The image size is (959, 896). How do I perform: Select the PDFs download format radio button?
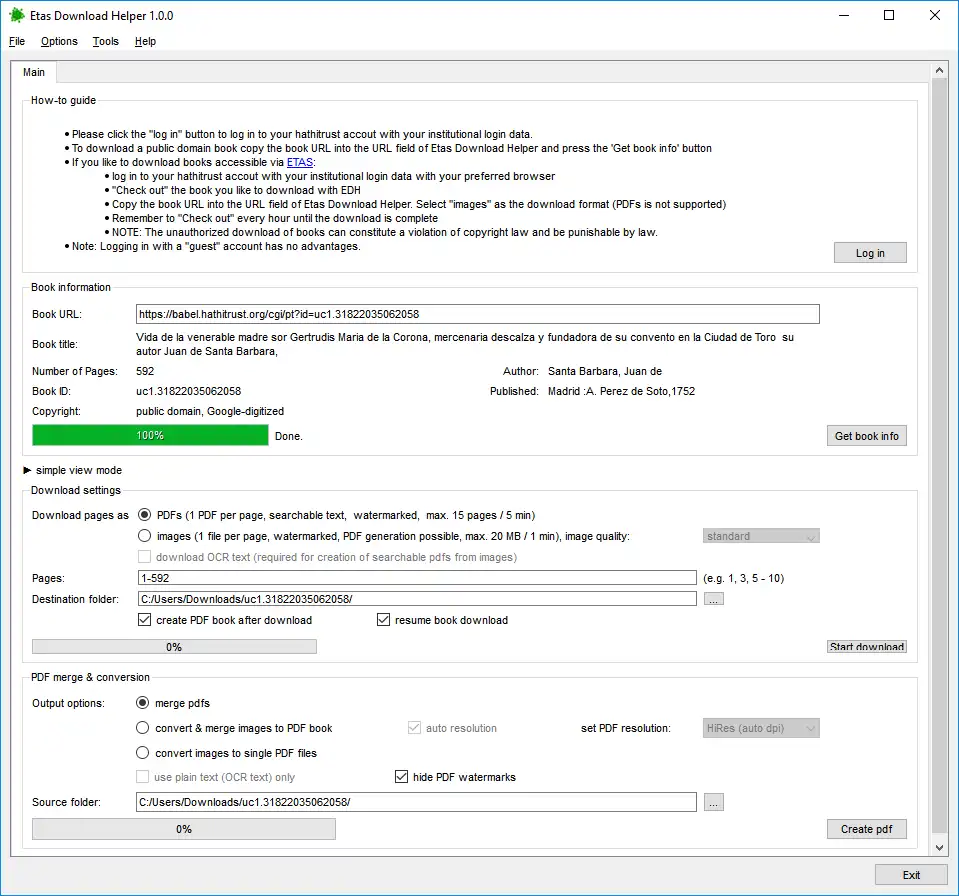[144, 515]
